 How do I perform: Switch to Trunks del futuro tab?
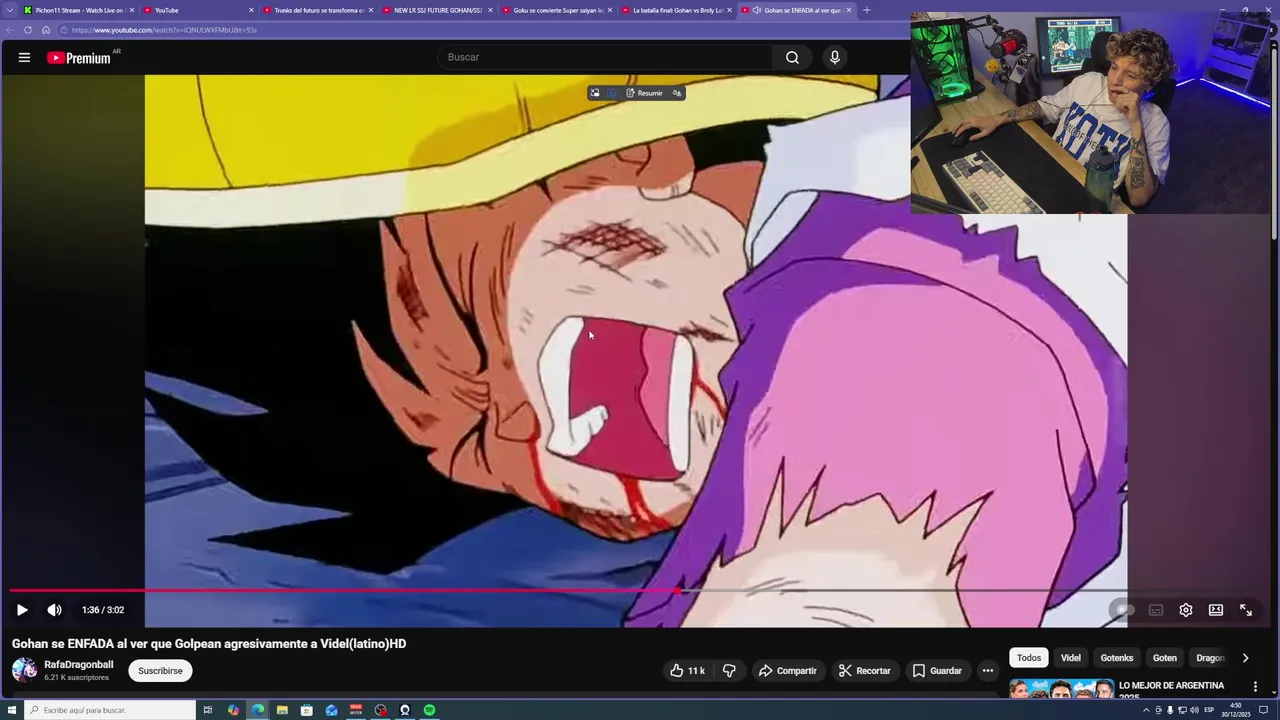click(318, 10)
